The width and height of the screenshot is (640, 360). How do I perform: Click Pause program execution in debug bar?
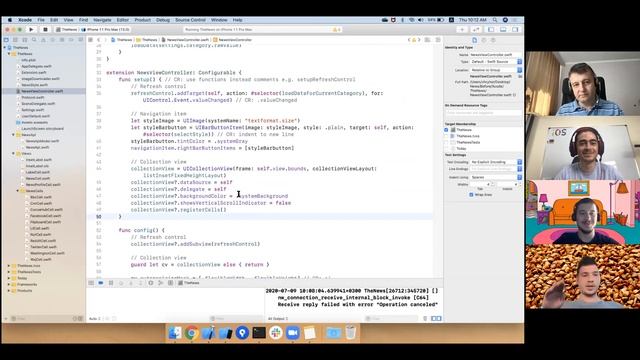111,283
